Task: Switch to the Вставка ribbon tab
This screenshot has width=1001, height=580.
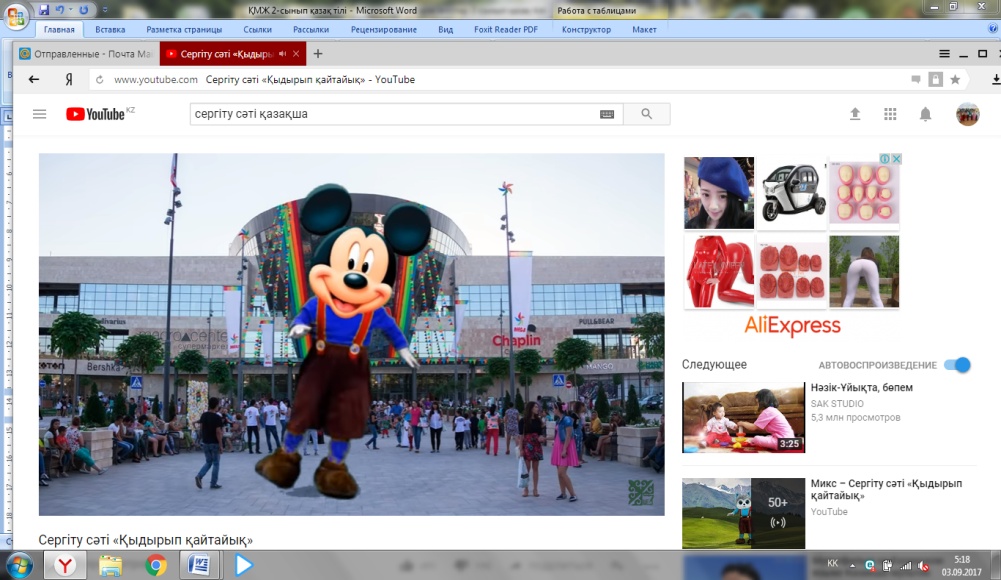Action: 110,30
